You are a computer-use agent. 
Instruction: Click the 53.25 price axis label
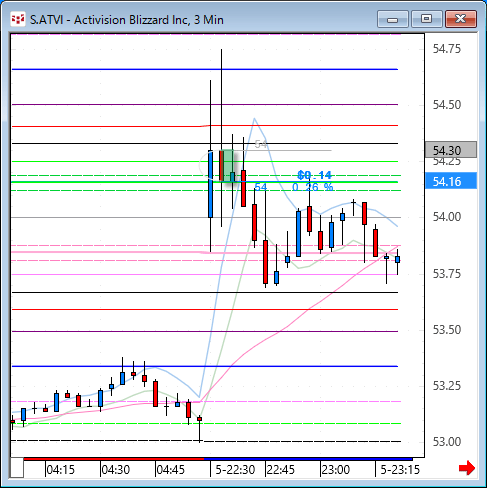pyautogui.click(x=447, y=386)
